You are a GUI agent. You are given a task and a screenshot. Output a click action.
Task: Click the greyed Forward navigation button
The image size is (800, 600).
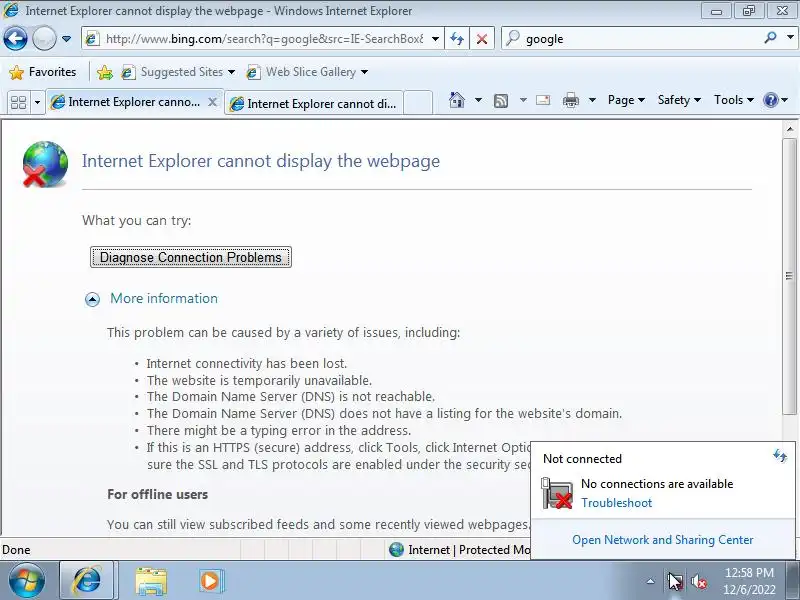pyautogui.click(x=44, y=38)
